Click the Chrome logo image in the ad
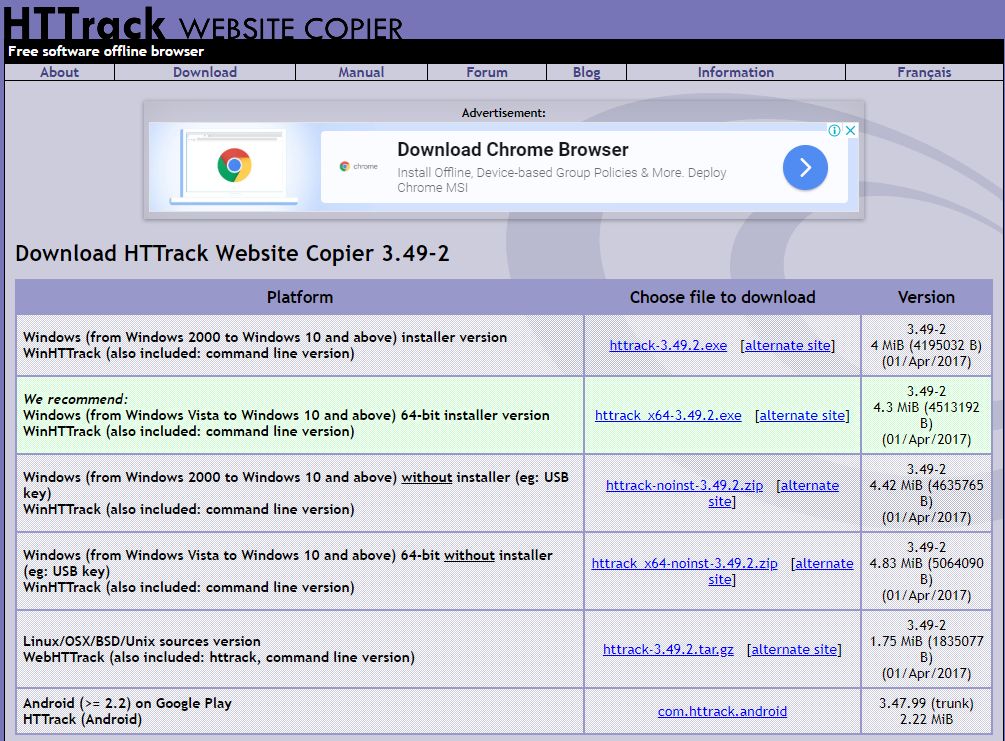 (234, 165)
